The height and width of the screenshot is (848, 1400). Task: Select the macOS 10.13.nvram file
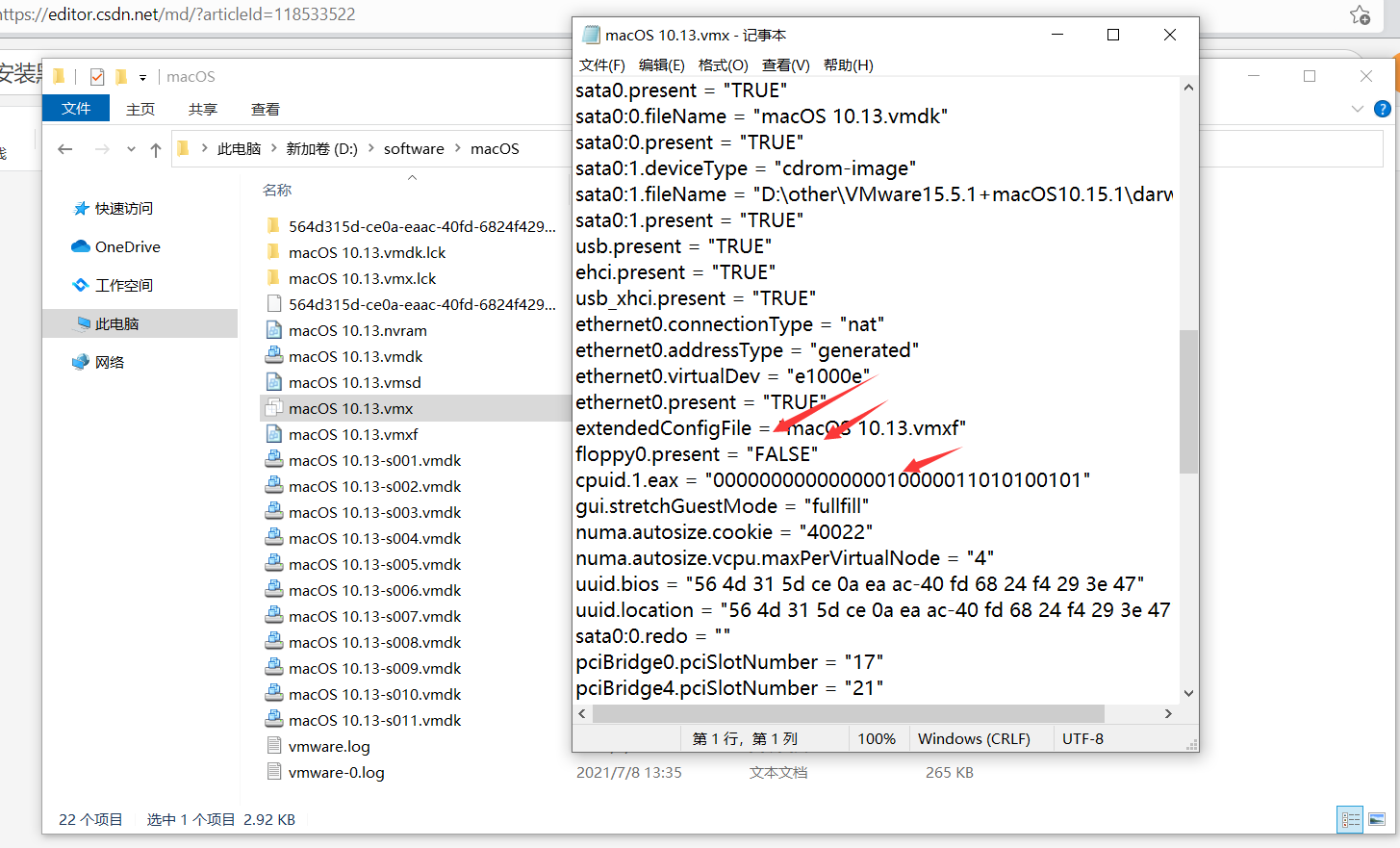coord(357,330)
